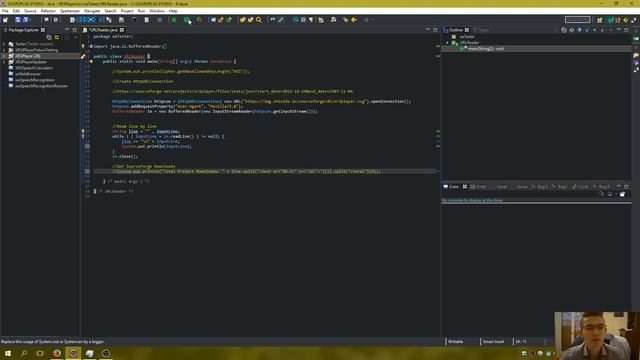Screen dimensions: 640x360
Task: Click Collapse All in Package Explorer
Action: (49, 37)
